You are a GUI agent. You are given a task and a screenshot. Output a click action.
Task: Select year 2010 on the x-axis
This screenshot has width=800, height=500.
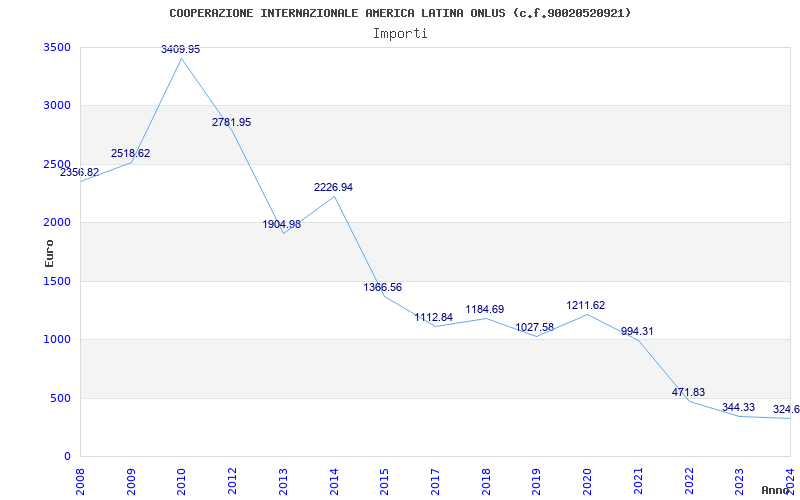182,481
